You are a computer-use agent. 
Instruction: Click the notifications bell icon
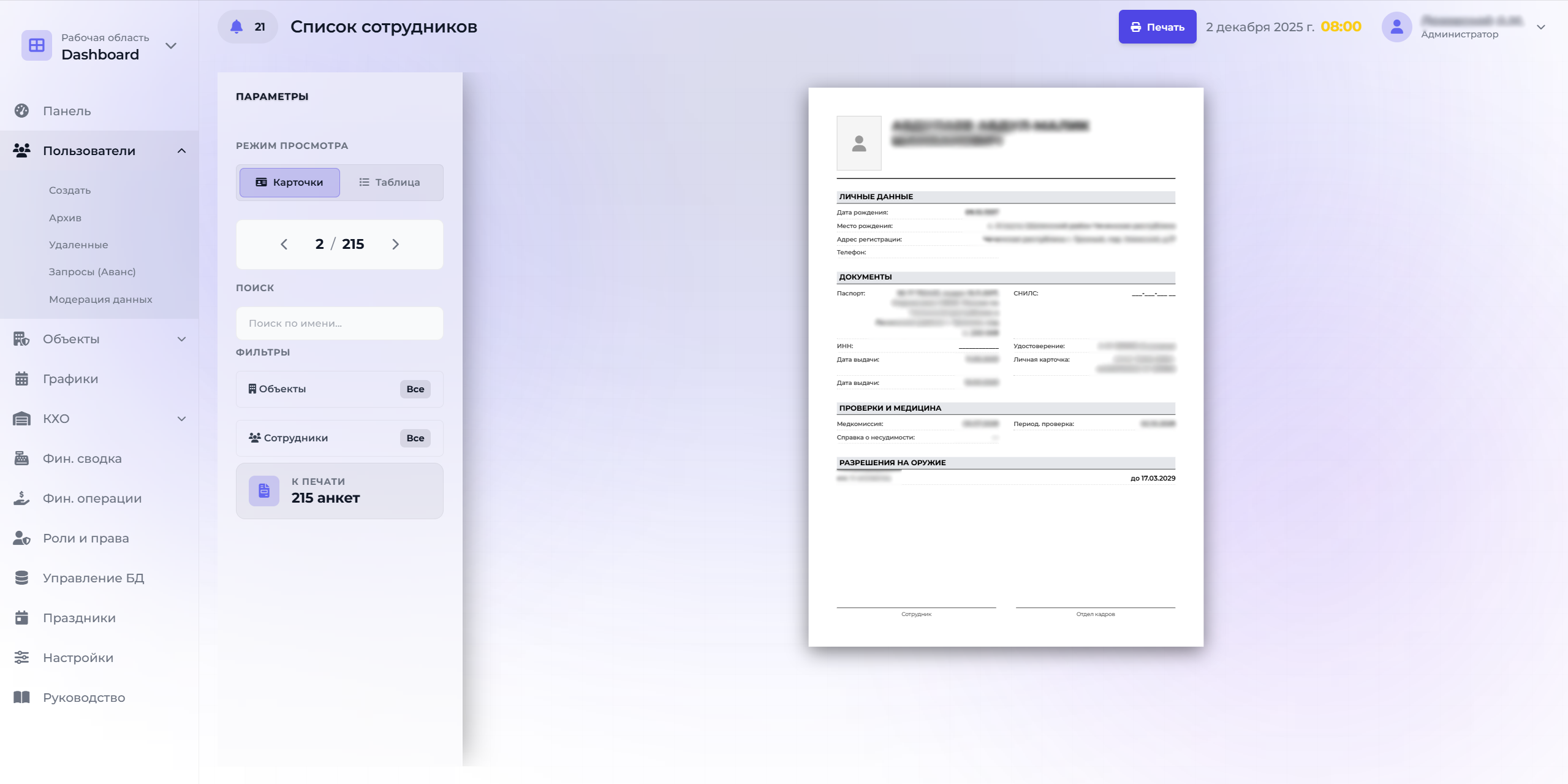[237, 27]
